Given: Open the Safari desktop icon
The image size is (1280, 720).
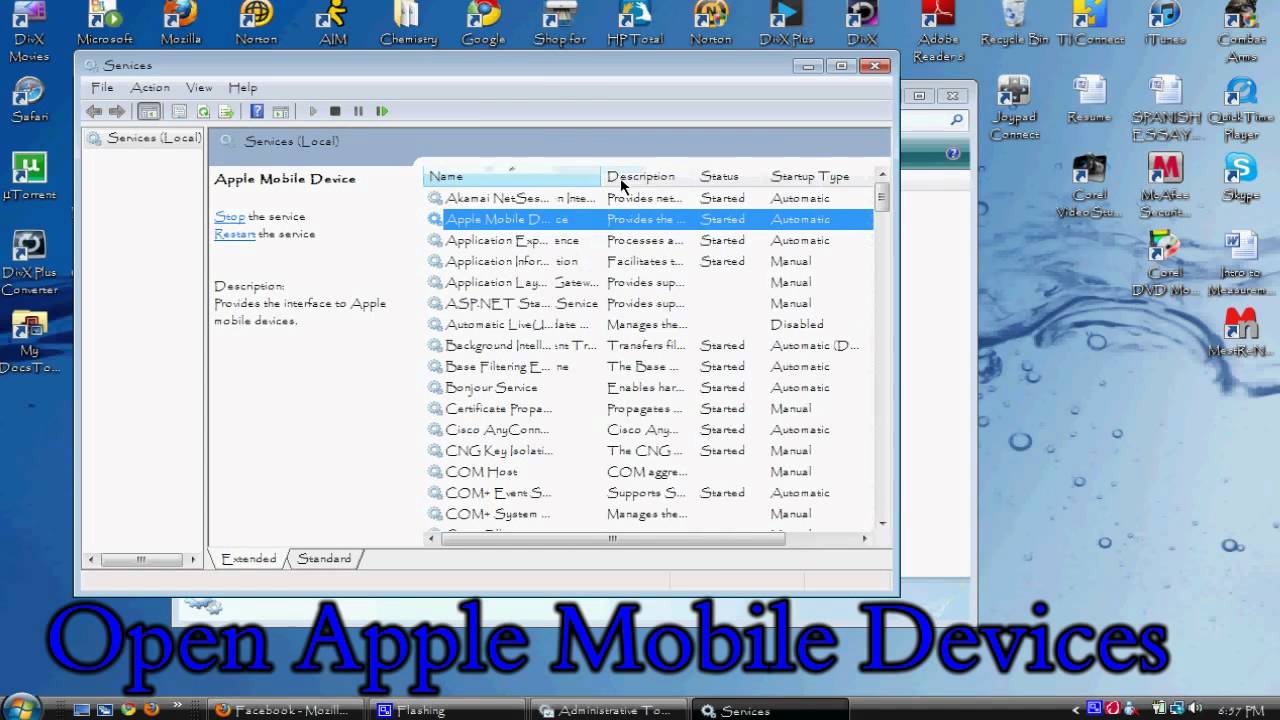Looking at the screenshot, I should pyautogui.click(x=29, y=99).
